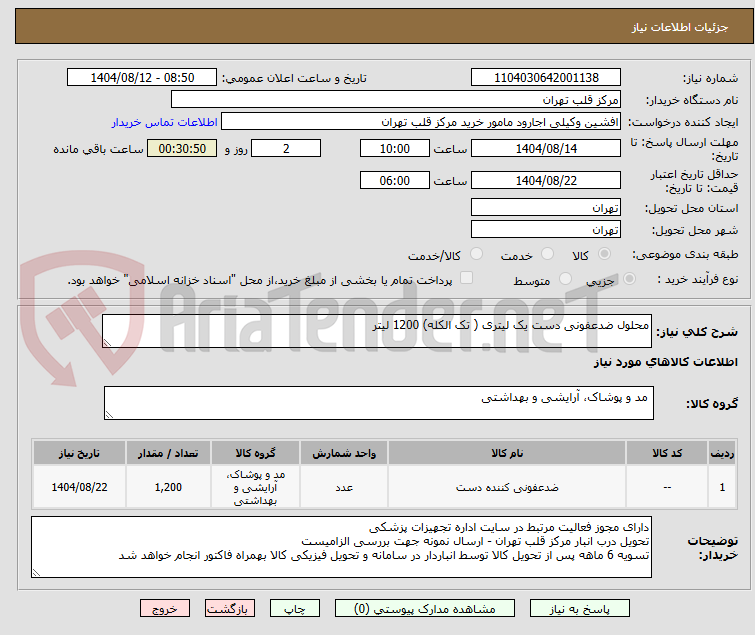Select the خدمت radio button
The height and width of the screenshot is (635, 755).
[x=547, y=254]
